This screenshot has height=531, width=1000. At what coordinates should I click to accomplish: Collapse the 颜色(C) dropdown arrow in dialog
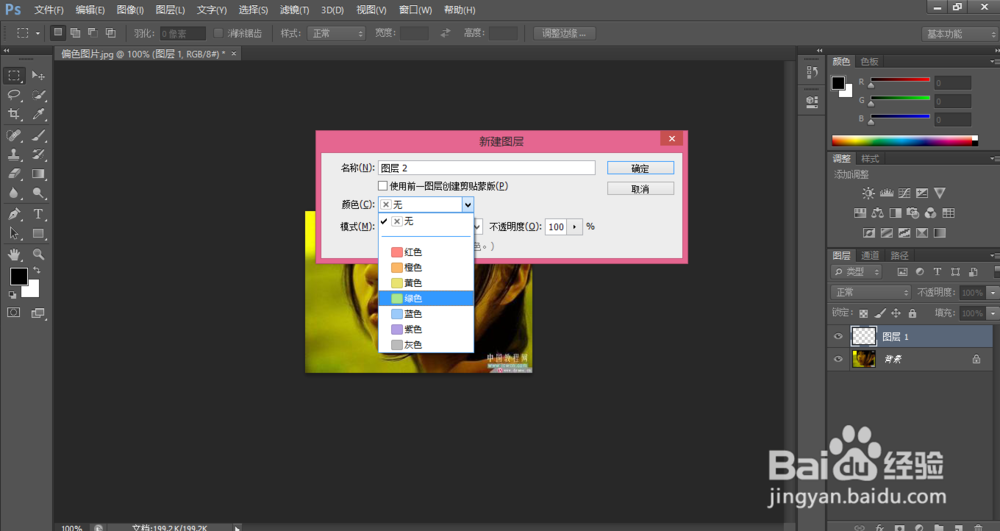coord(467,205)
